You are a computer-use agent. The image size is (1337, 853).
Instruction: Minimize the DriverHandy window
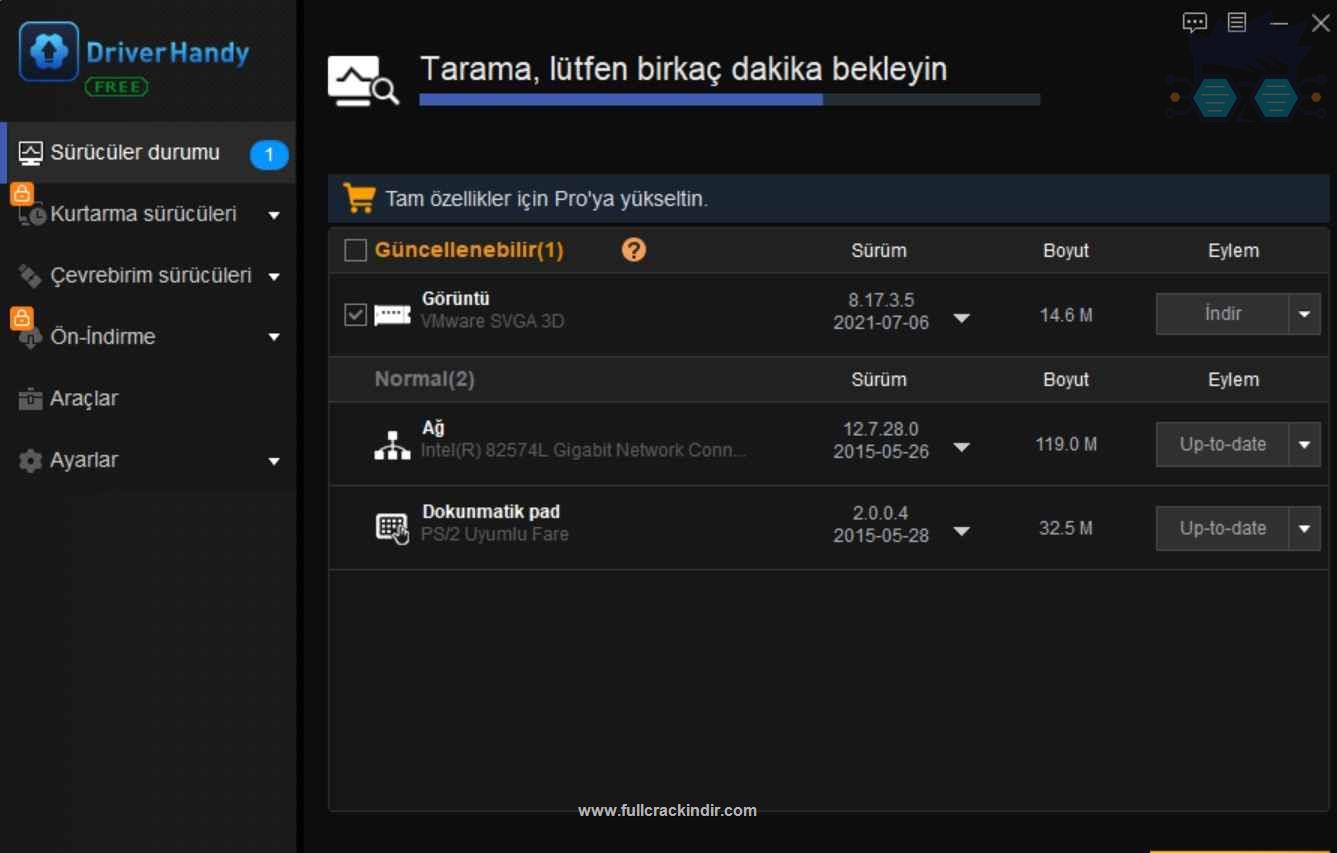(1279, 23)
